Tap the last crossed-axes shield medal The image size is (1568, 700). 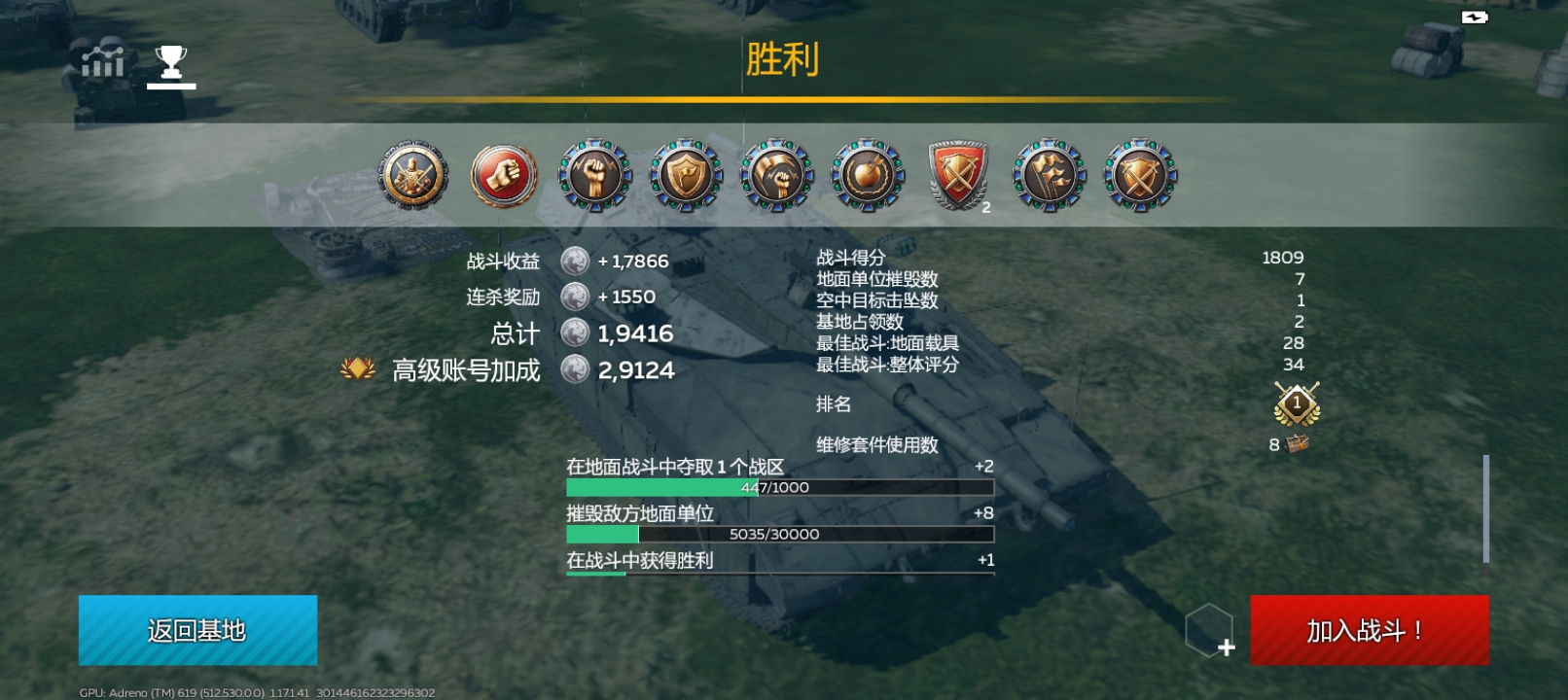(x=1140, y=176)
